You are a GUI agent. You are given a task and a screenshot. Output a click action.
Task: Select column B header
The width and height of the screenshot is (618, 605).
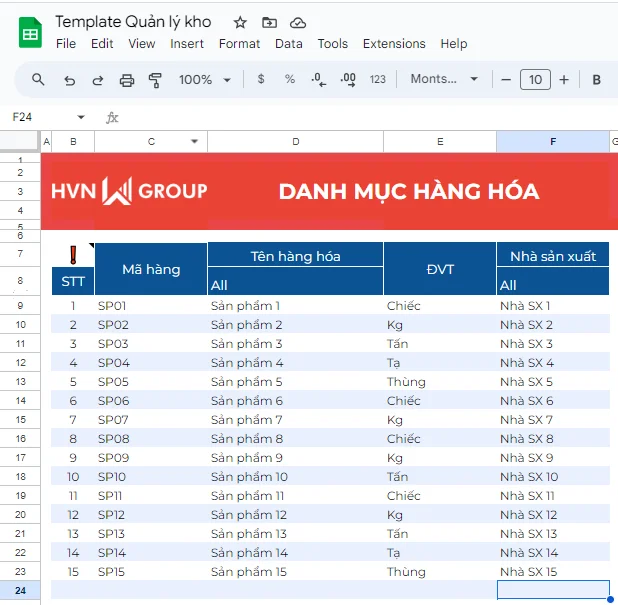tap(73, 141)
